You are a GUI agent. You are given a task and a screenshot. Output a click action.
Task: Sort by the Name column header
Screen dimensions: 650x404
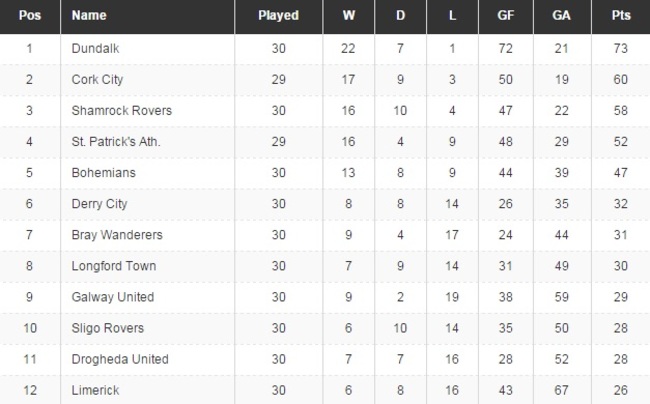tap(90, 16)
